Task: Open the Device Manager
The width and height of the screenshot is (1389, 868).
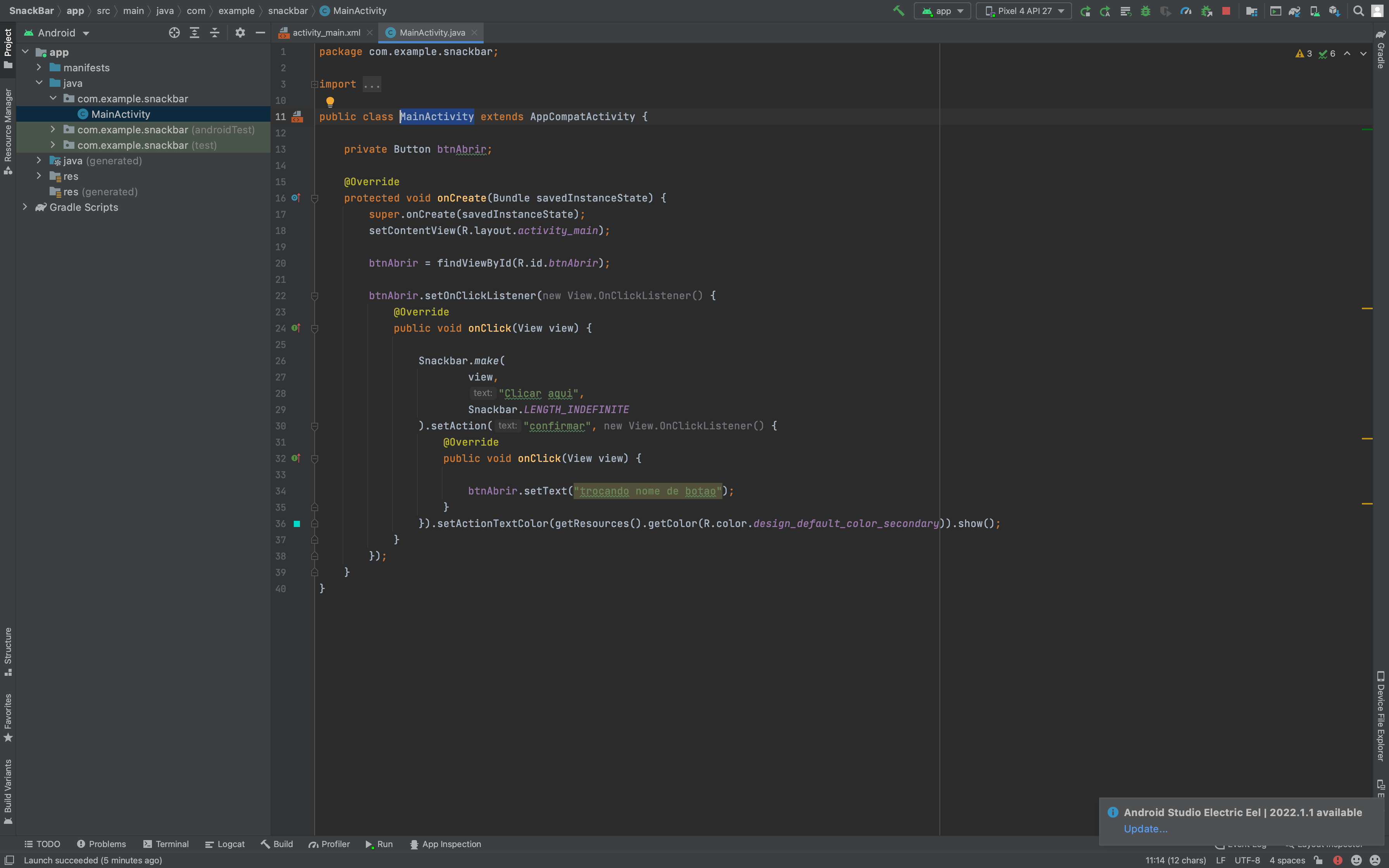Action: (x=1314, y=10)
